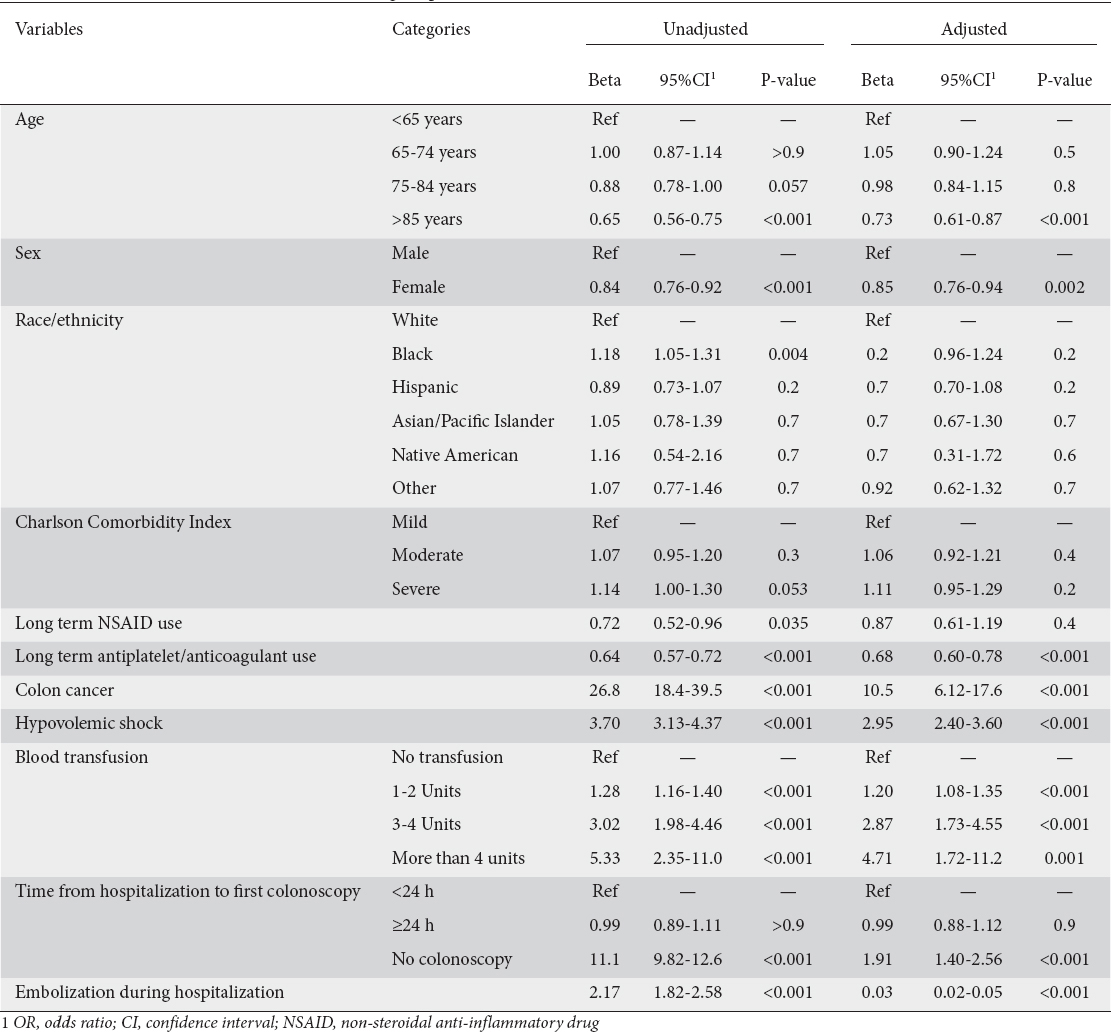
Task: Select the Native American category cell
Action: pos(454,455)
